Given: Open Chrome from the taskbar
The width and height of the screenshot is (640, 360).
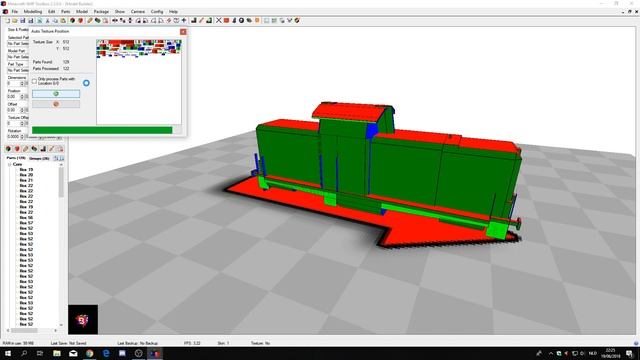Looking at the screenshot, I should click(x=89, y=353).
